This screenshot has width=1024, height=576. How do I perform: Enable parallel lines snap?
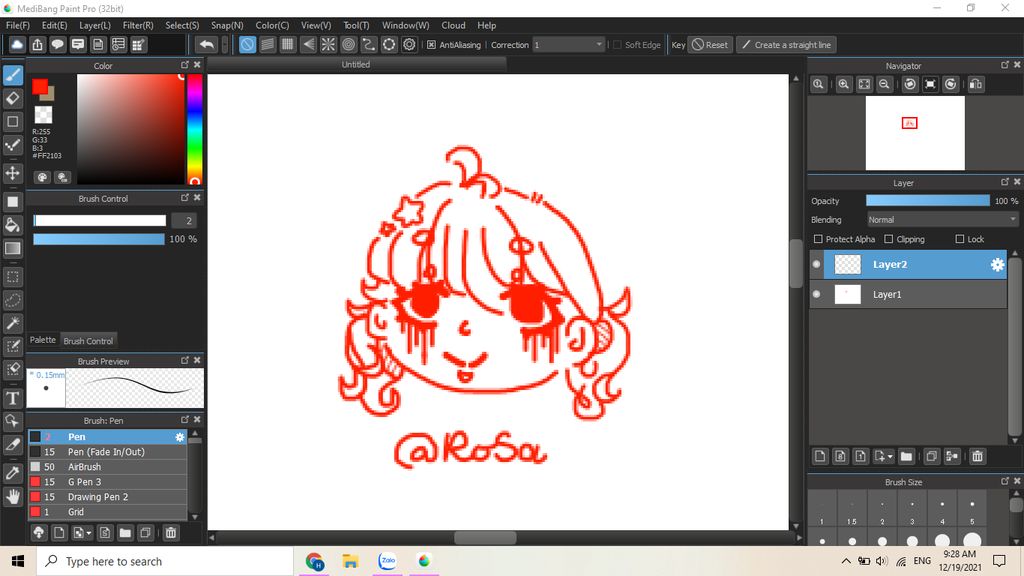268,44
